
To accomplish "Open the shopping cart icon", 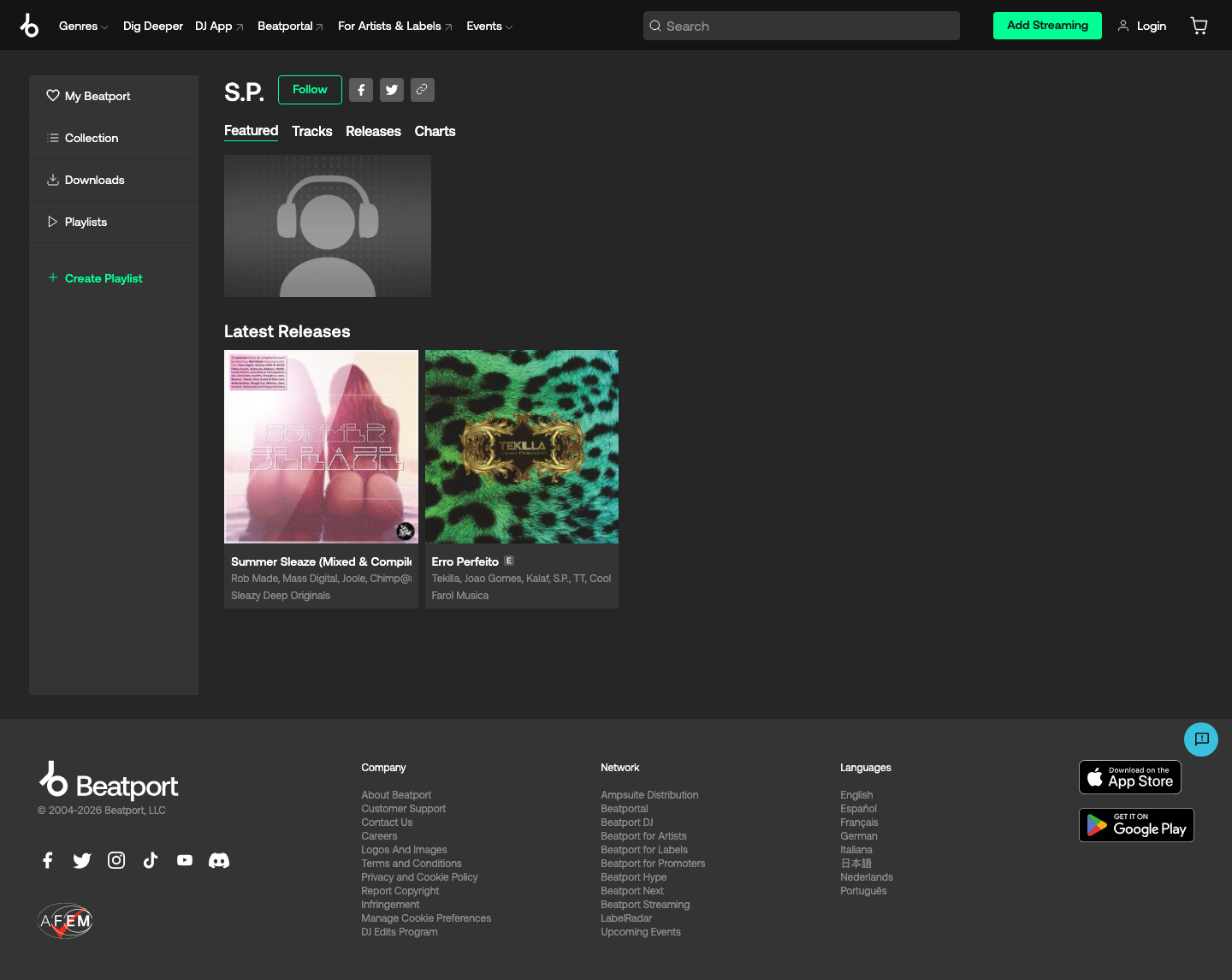I will click(1199, 26).
